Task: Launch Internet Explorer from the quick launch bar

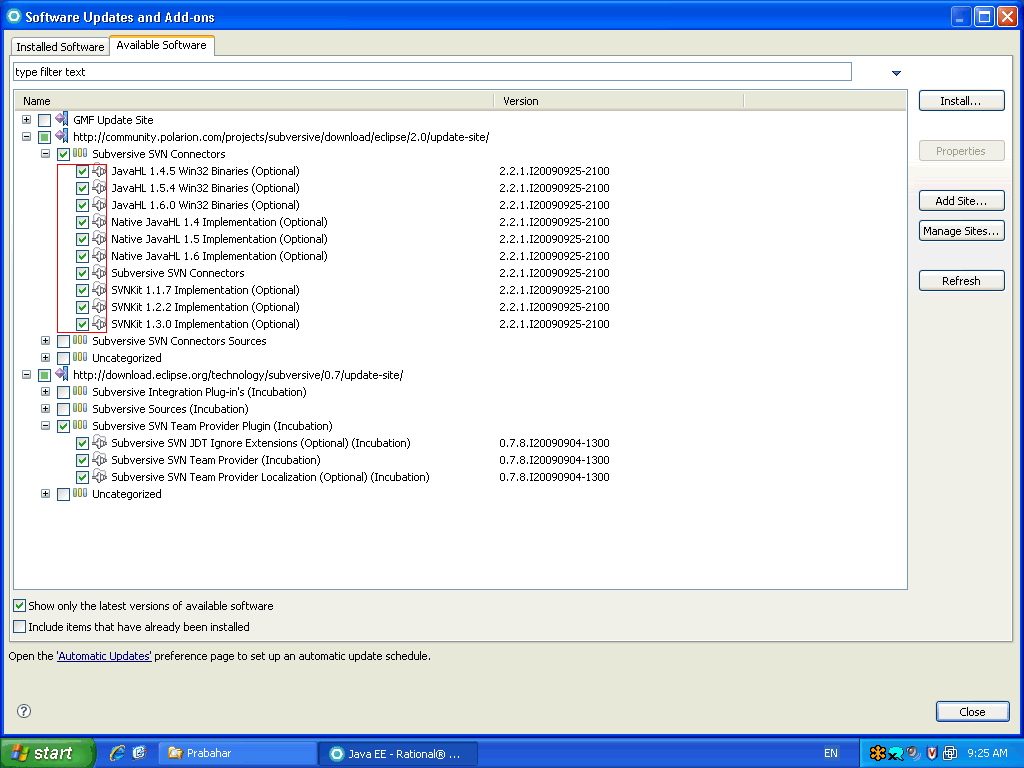Action: (x=118, y=753)
